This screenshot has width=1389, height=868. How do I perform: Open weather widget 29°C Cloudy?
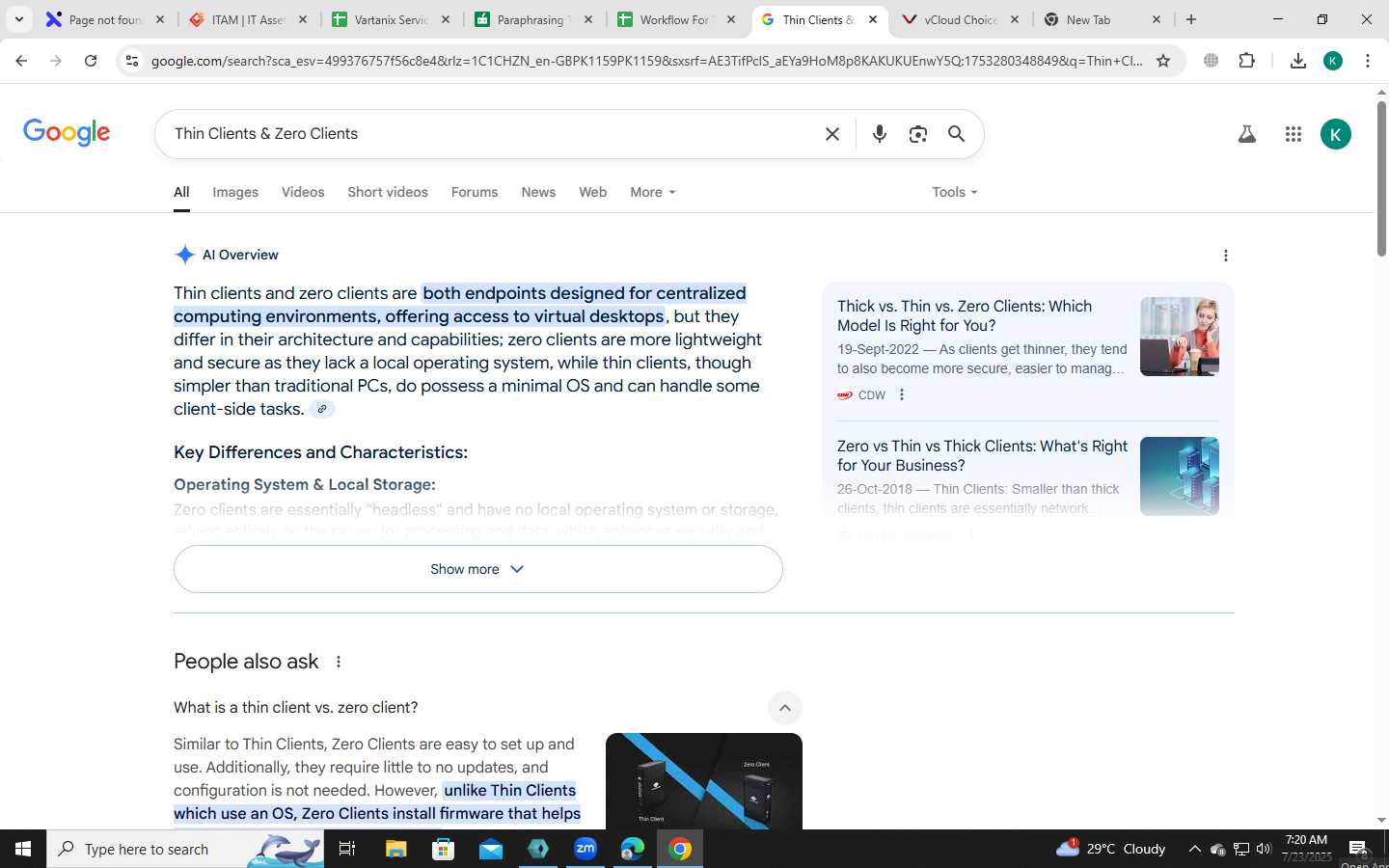click(x=1110, y=849)
